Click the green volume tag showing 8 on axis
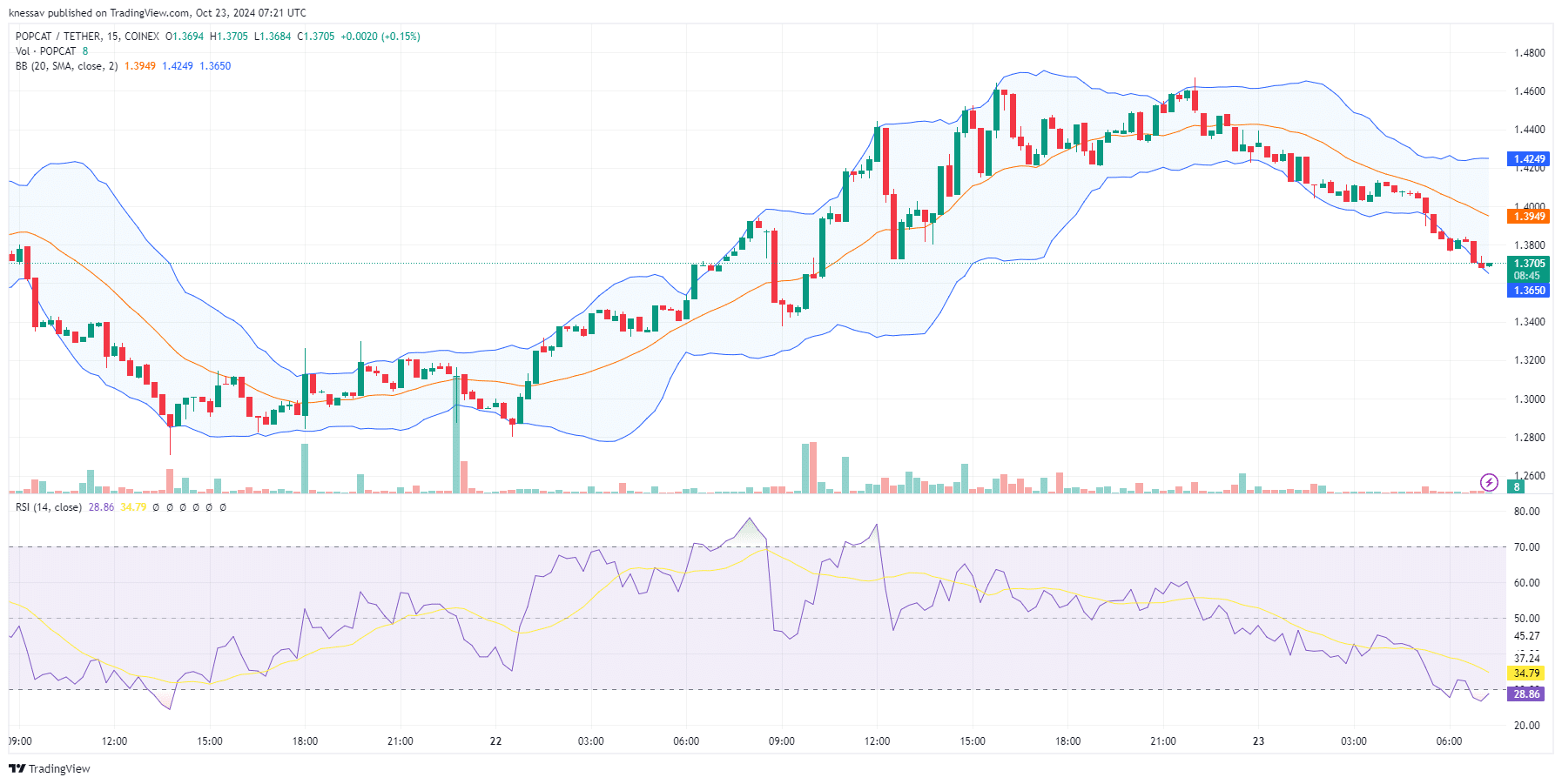The width and height of the screenshot is (1562, 784). coord(1517,487)
